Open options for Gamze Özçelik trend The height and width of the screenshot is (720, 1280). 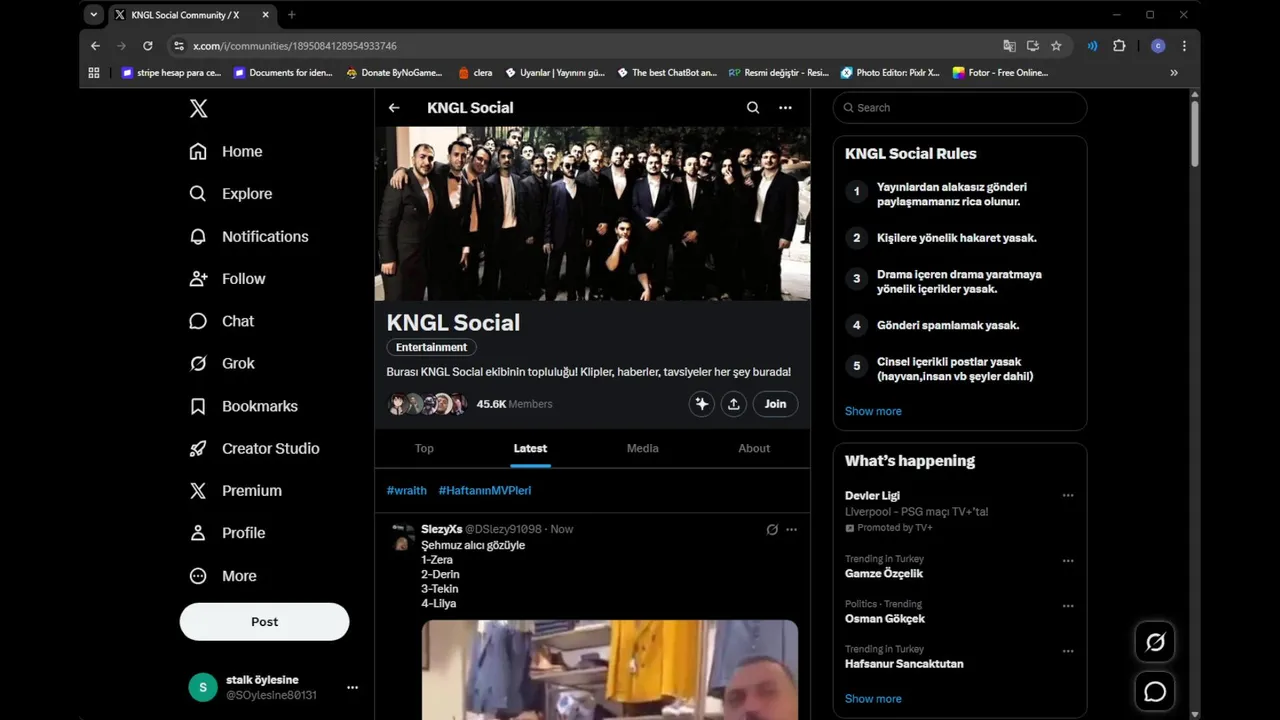coord(1068,561)
